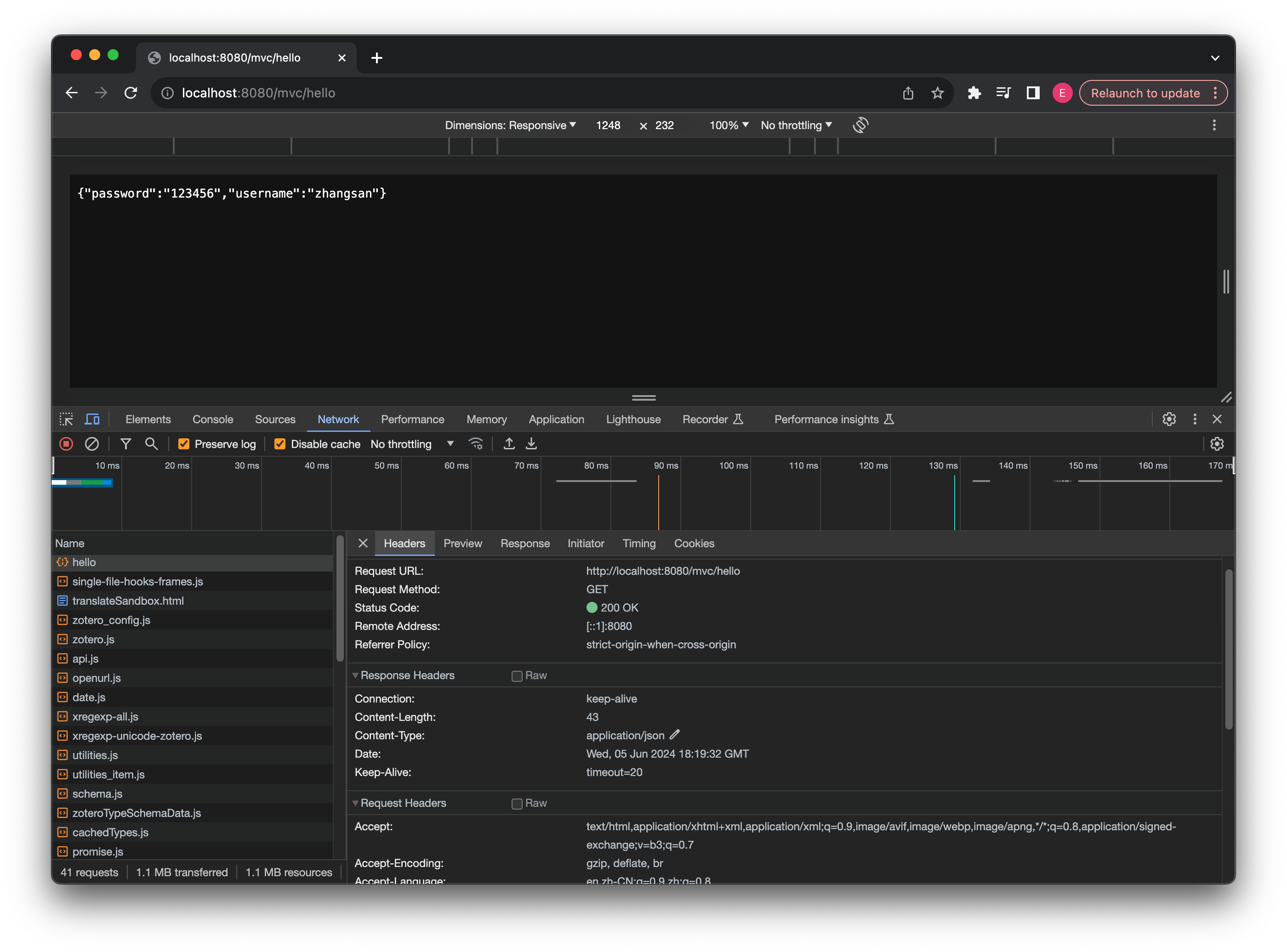Export HAR file
The image size is (1287, 952).
531,444
